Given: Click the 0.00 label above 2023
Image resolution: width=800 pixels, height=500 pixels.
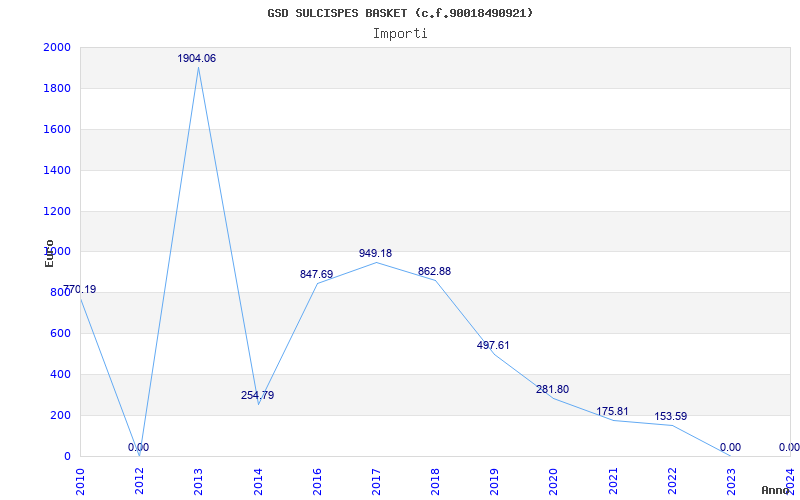Looking at the screenshot, I should pos(730,447).
